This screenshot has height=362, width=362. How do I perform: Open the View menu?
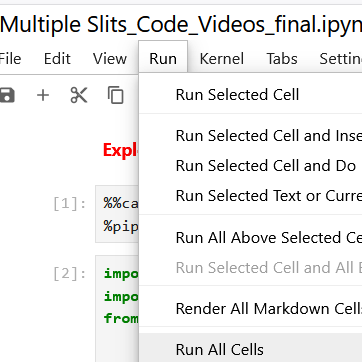tap(110, 59)
